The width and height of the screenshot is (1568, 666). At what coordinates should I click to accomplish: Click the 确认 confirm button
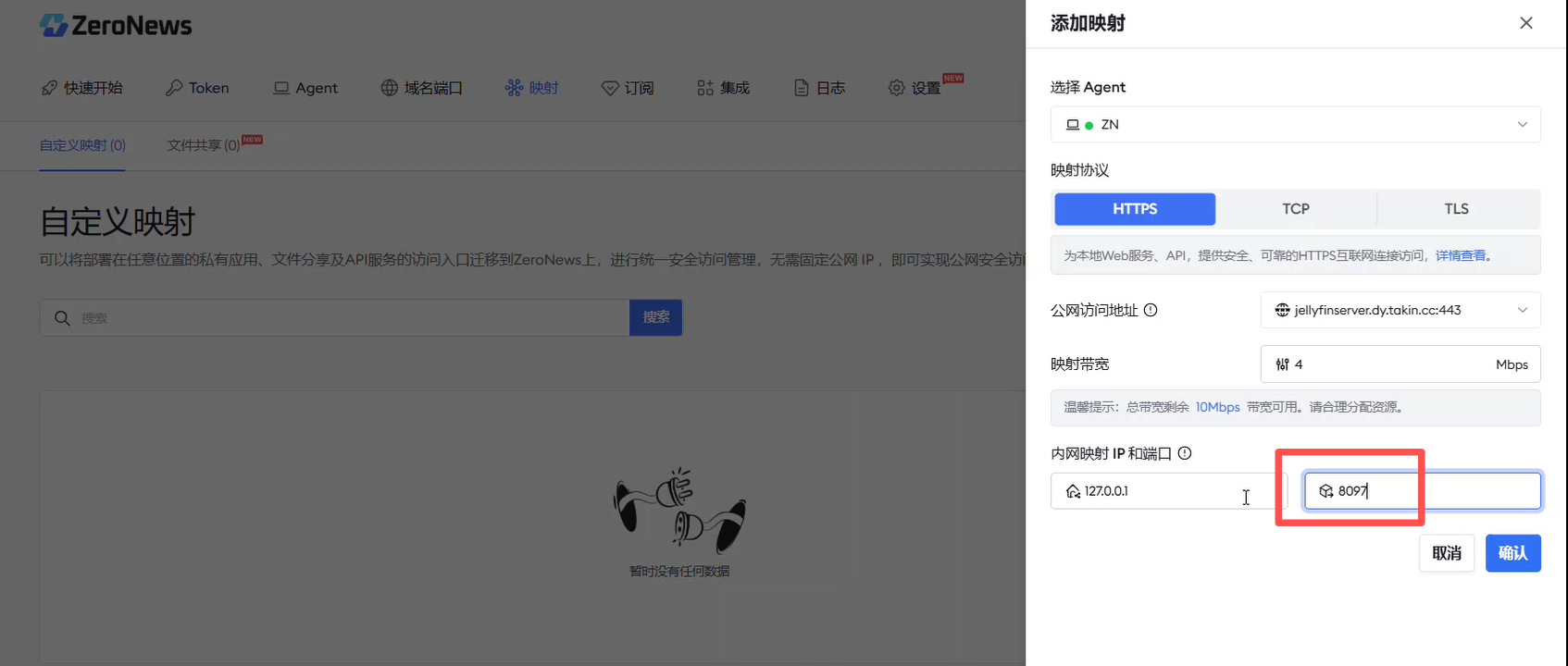[x=1512, y=553]
